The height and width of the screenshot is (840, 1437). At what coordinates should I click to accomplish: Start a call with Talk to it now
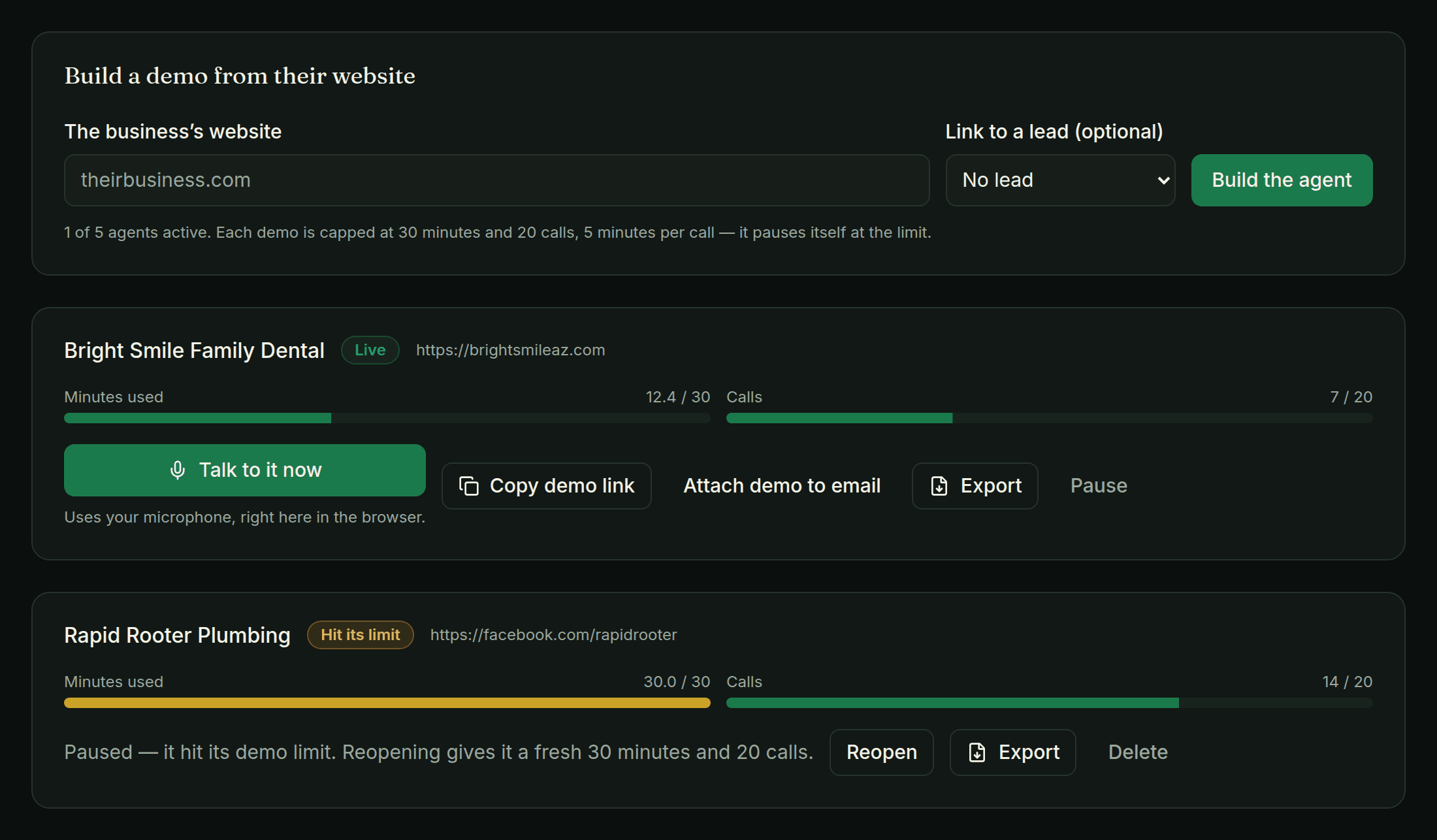click(245, 470)
